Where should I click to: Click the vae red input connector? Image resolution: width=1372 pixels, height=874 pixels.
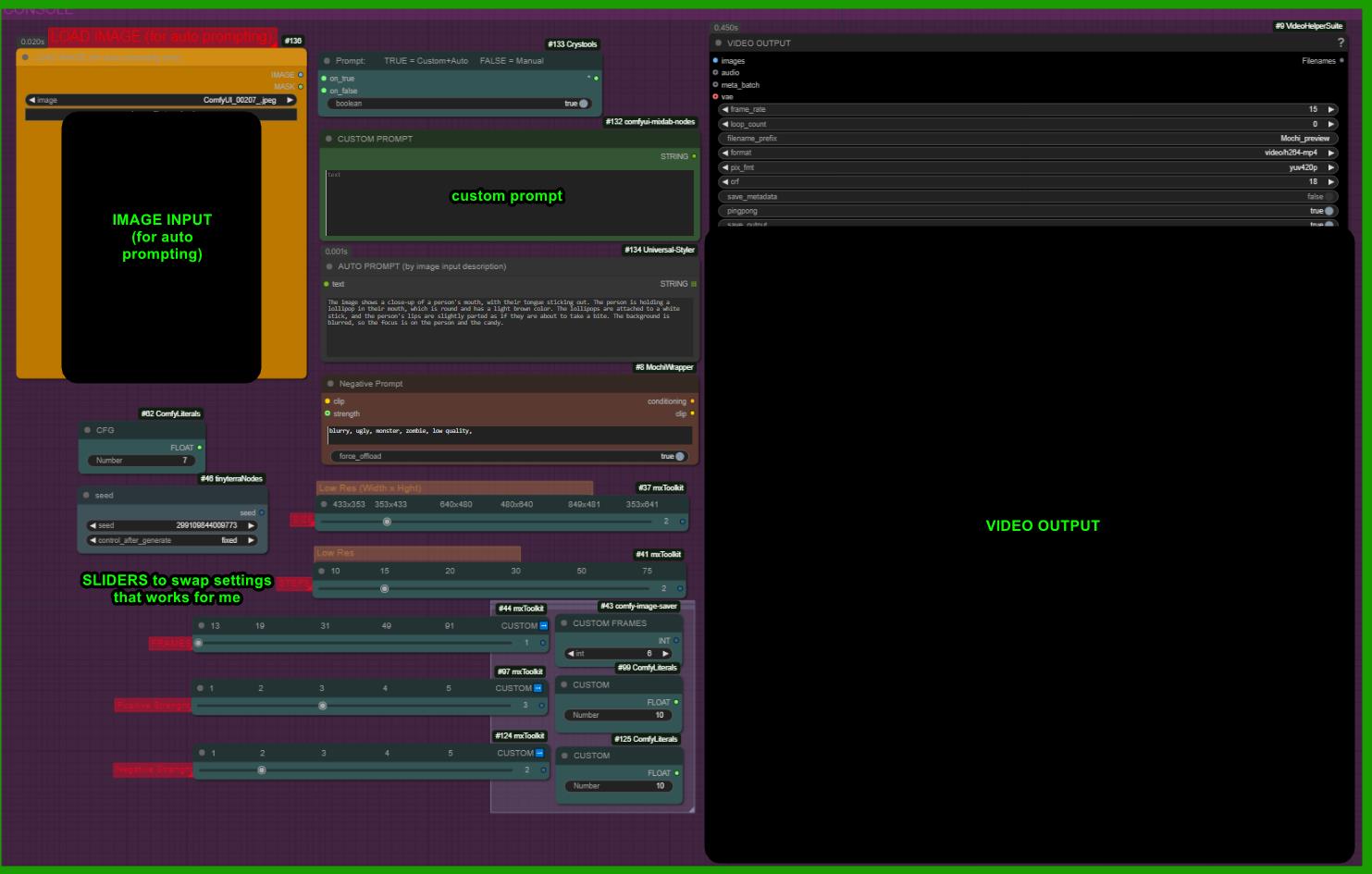click(x=715, y=97)
